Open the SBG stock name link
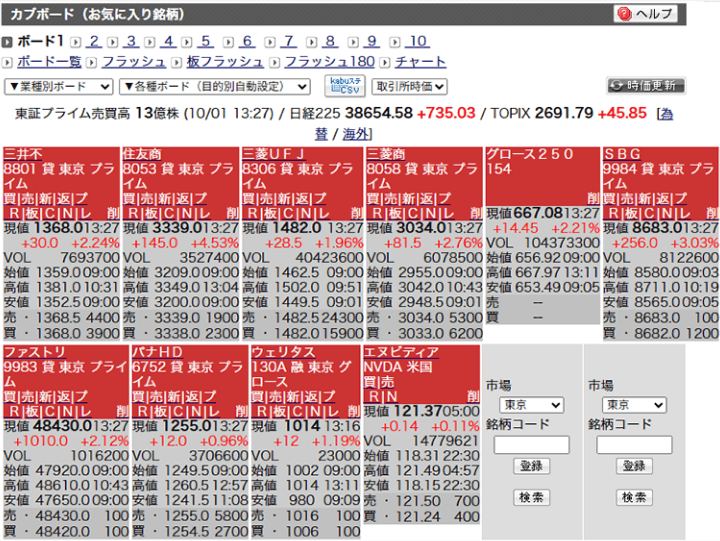720x541 pixels. point(622,154)
